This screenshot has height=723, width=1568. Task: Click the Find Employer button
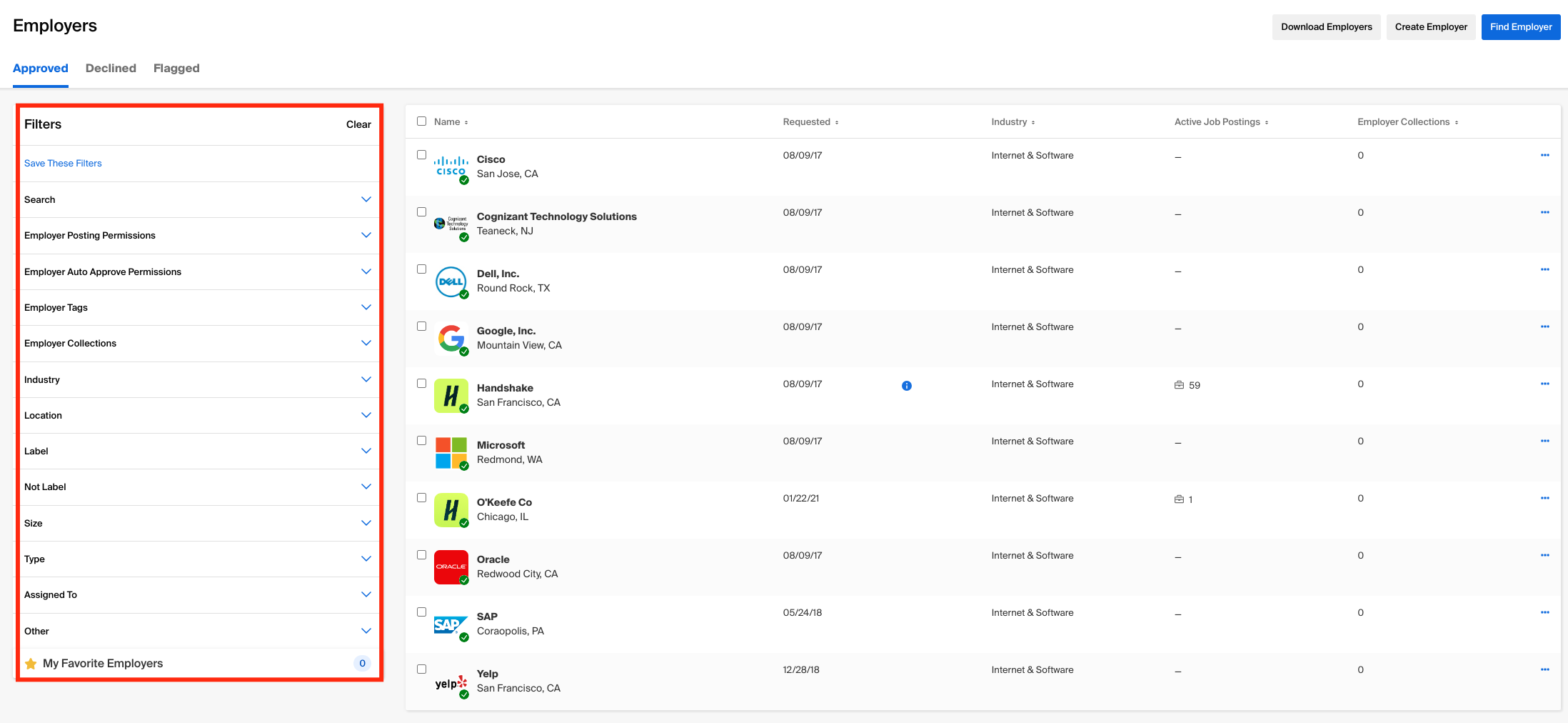pos(1521,27)
